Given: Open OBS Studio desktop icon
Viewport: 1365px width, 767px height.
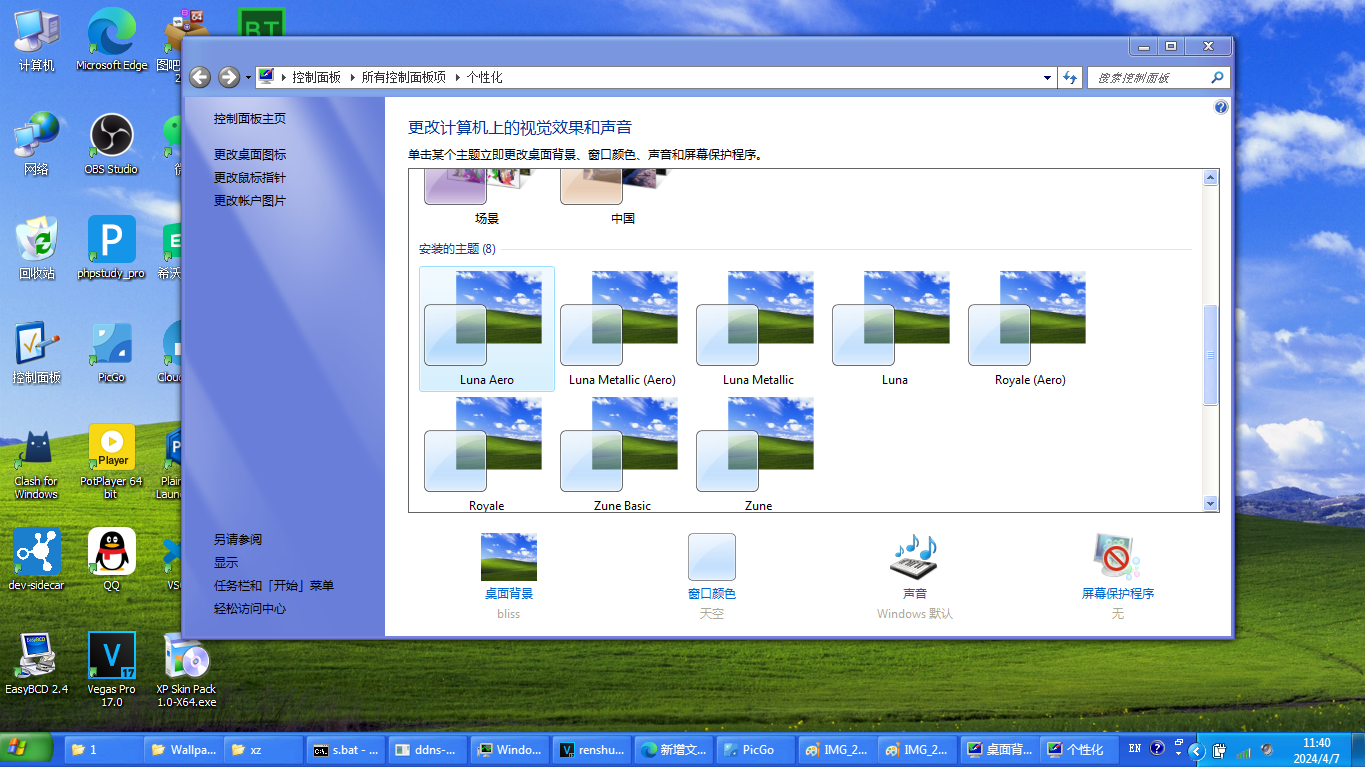Looking at the screenshot, I should coord(111,144).
